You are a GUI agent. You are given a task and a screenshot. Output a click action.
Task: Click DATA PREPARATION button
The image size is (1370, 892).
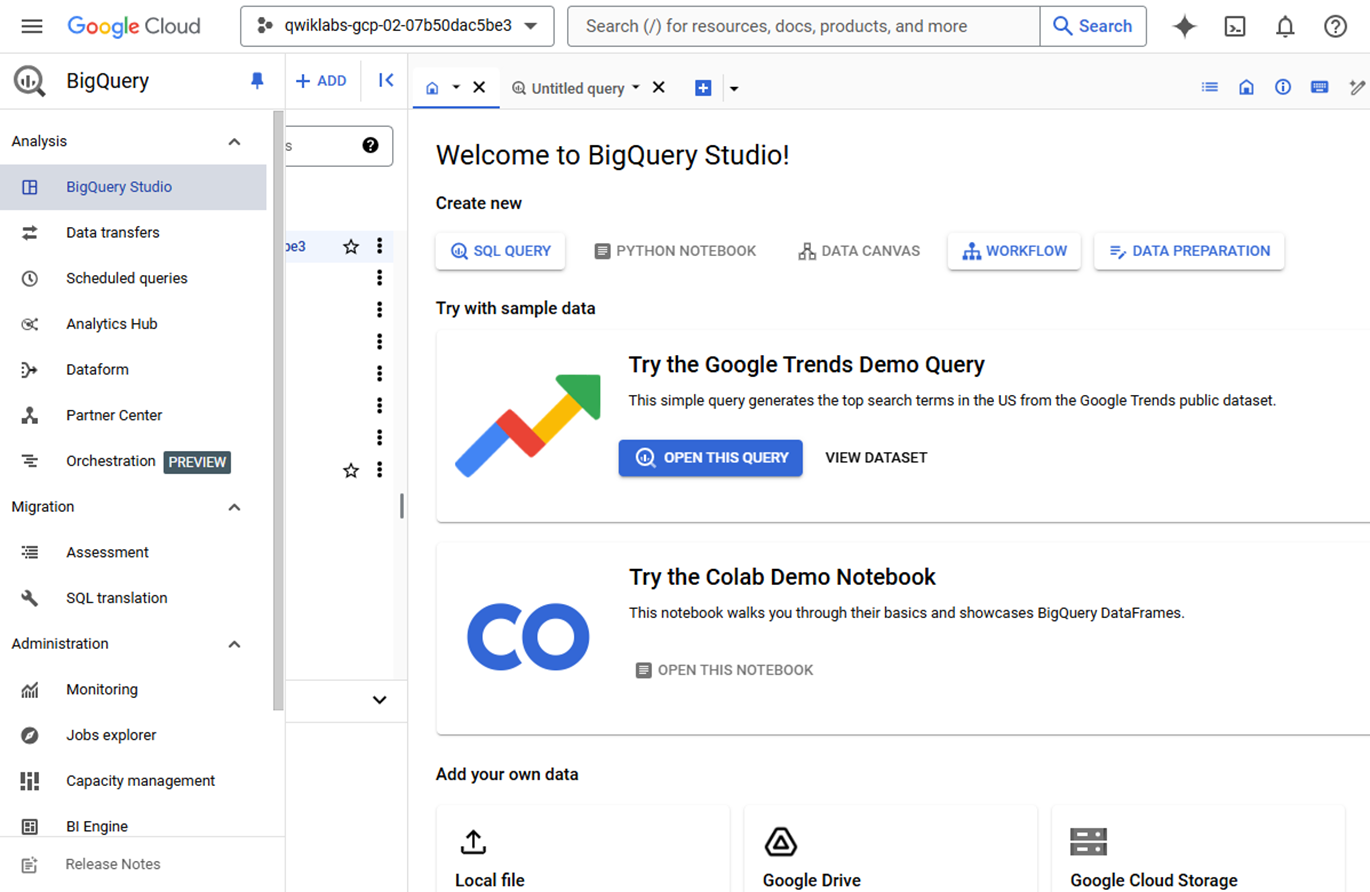pos(1189,251)
